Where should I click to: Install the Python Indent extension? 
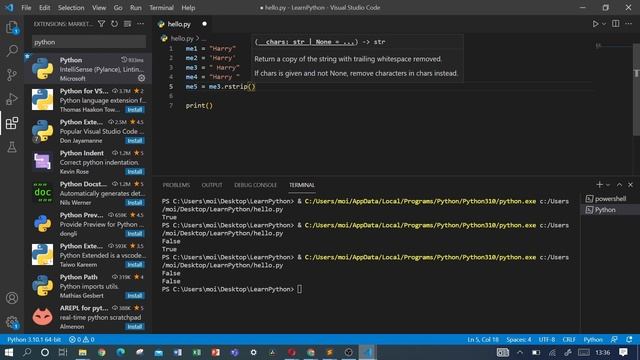click(x=135, y=172)
